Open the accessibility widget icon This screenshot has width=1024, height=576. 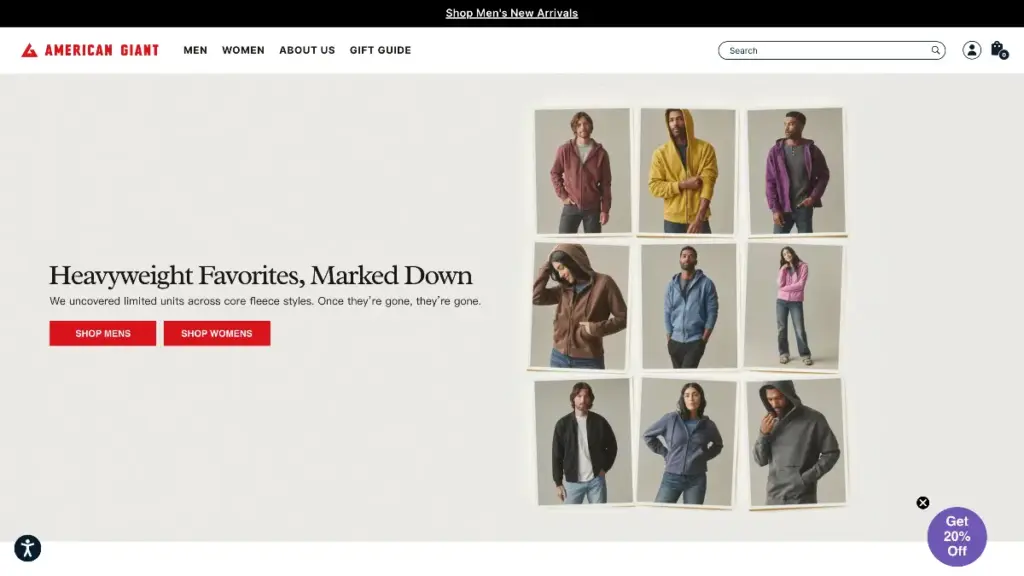coord(27,548)
